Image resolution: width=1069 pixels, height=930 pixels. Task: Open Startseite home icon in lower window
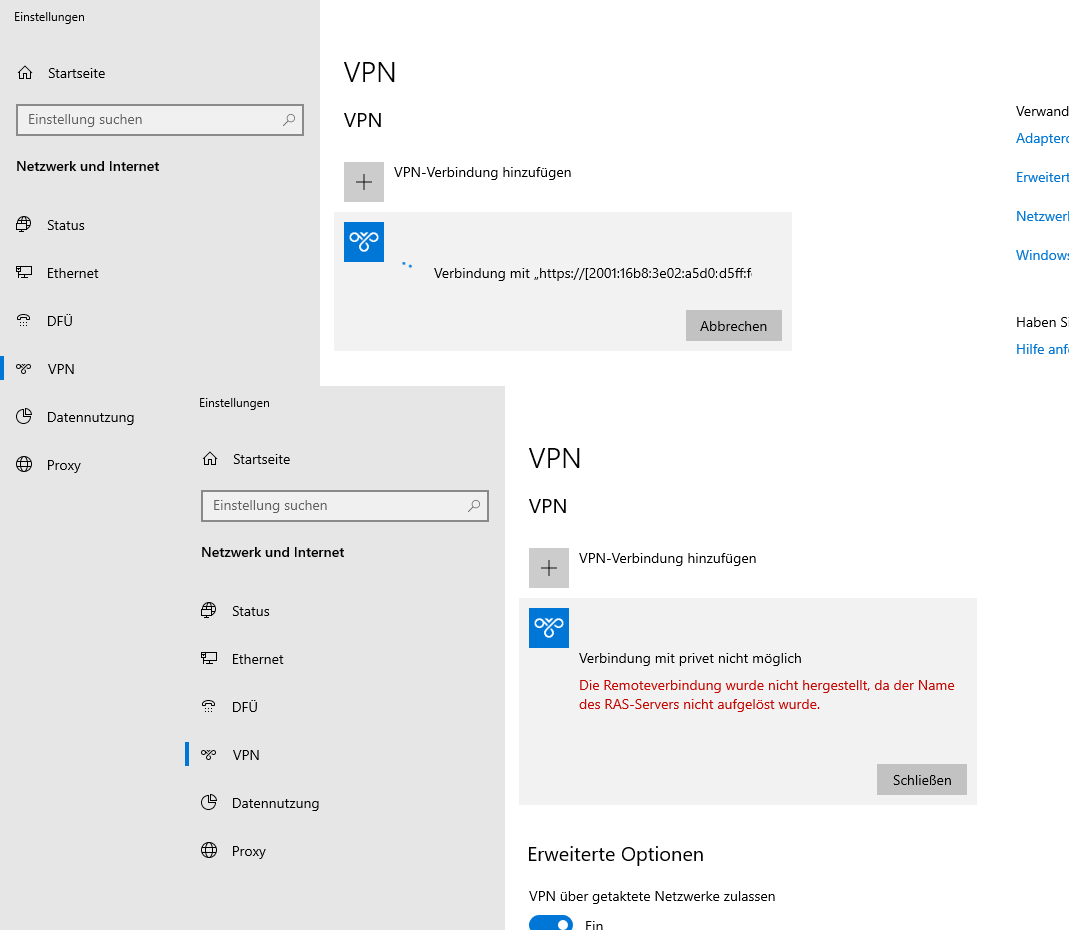210,459
